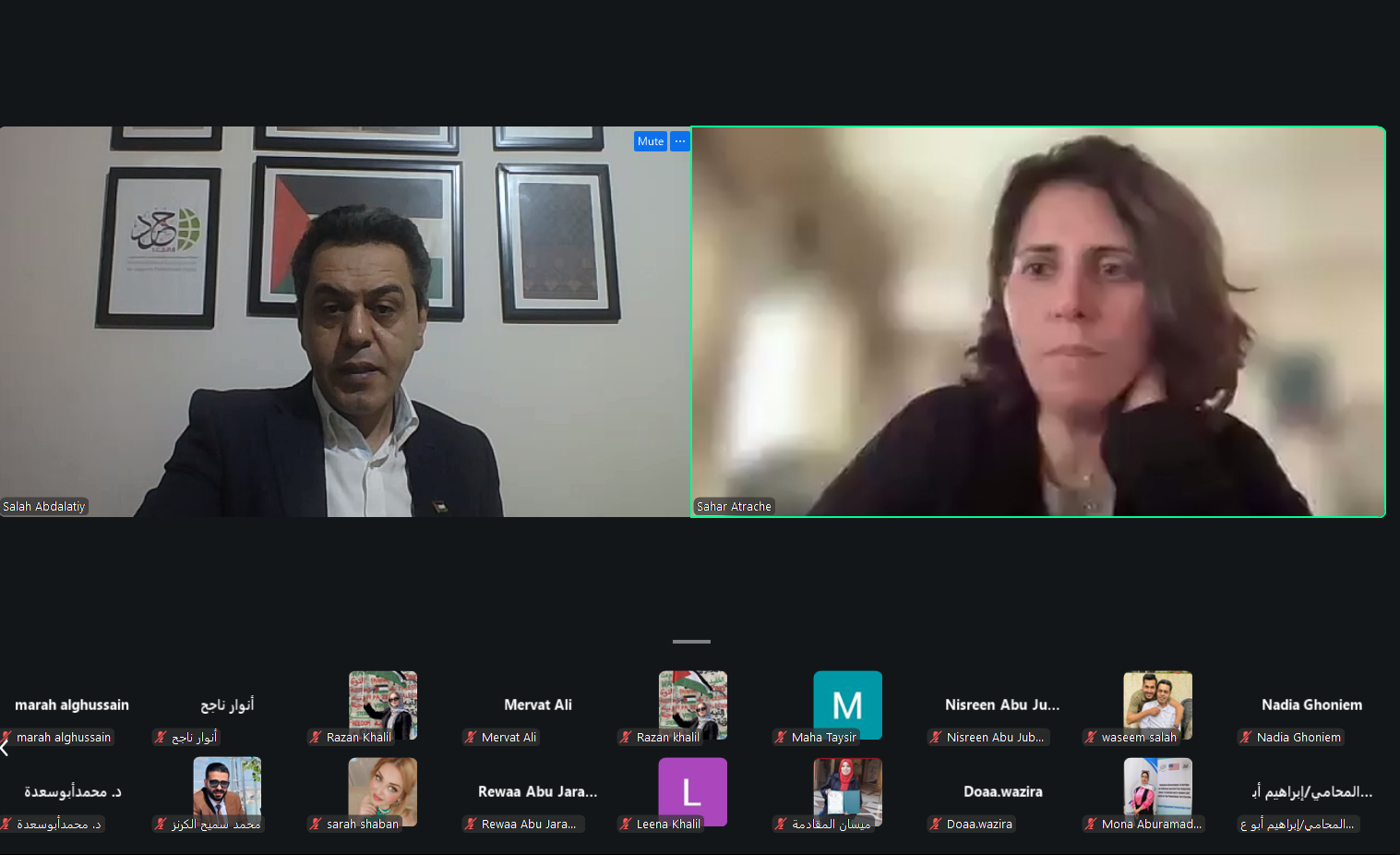
Task: Click the muted mic icon for Doaa.wazira
Action: click(x=937, y=824)
